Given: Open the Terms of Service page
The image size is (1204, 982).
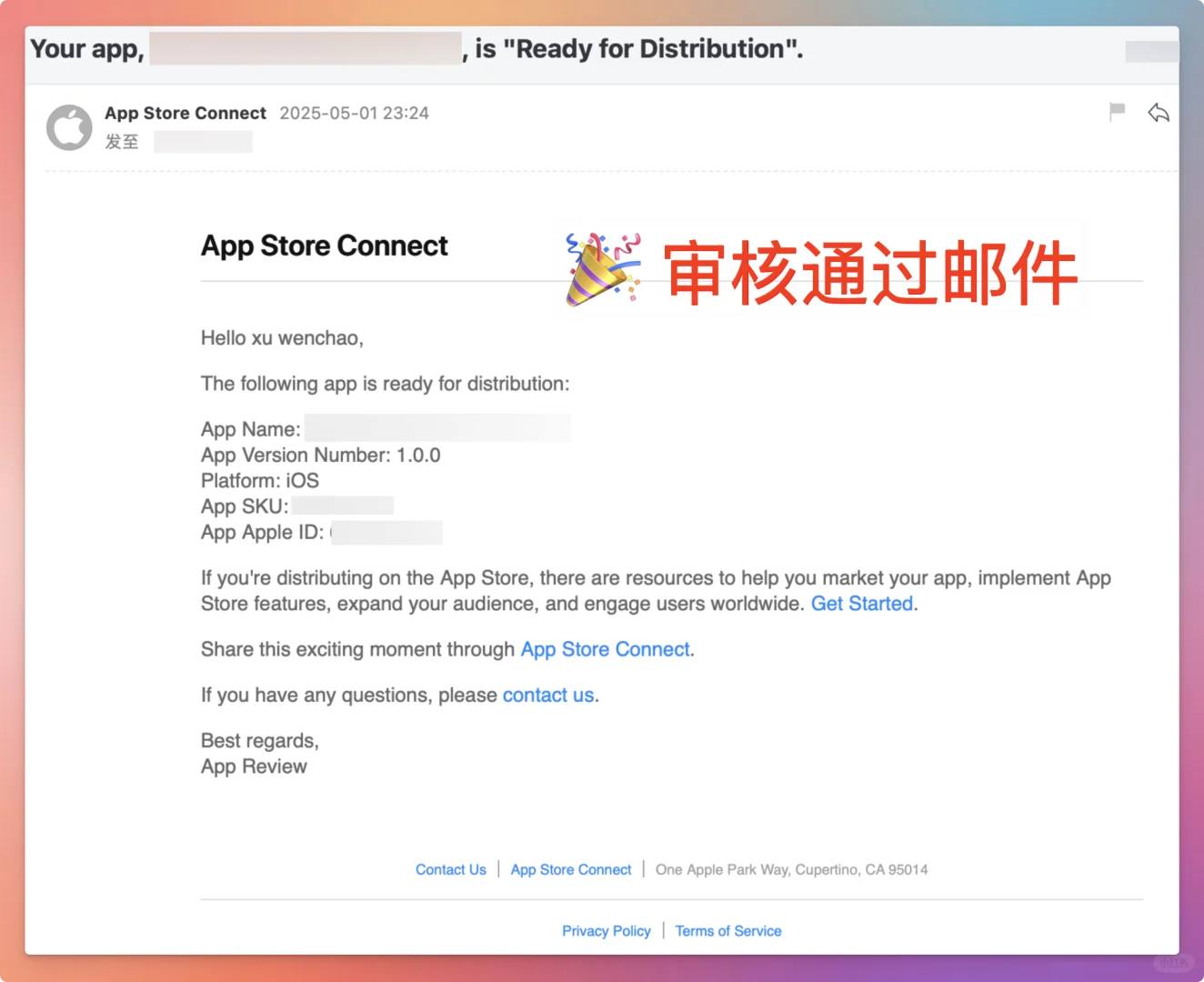Looking at the screenshot, I should tap(727, 930).
